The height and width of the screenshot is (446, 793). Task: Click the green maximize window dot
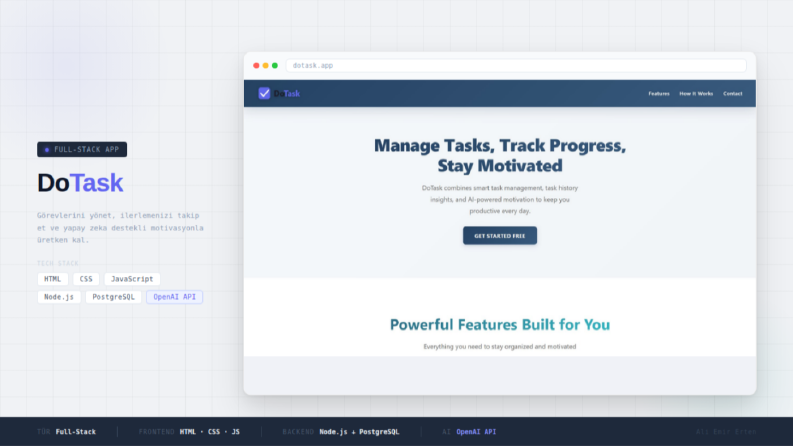click(x=275, y=65)
